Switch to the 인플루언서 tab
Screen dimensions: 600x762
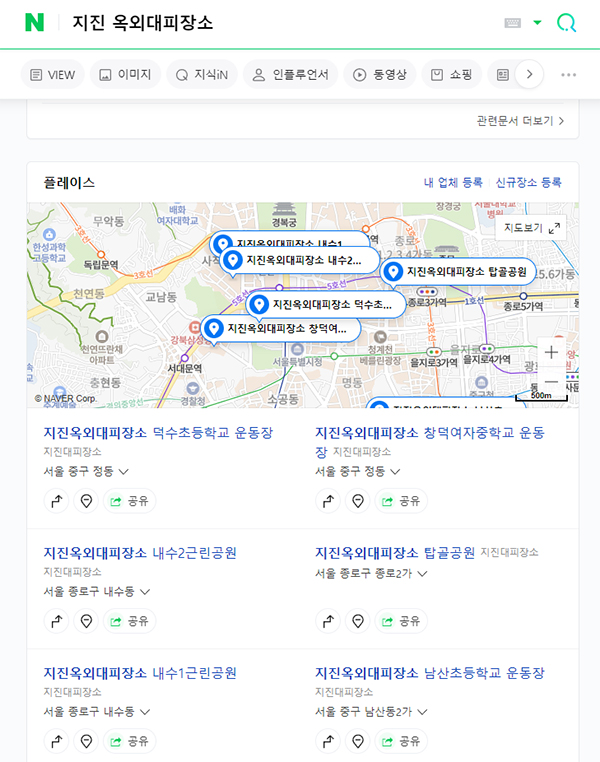[291, 75]
